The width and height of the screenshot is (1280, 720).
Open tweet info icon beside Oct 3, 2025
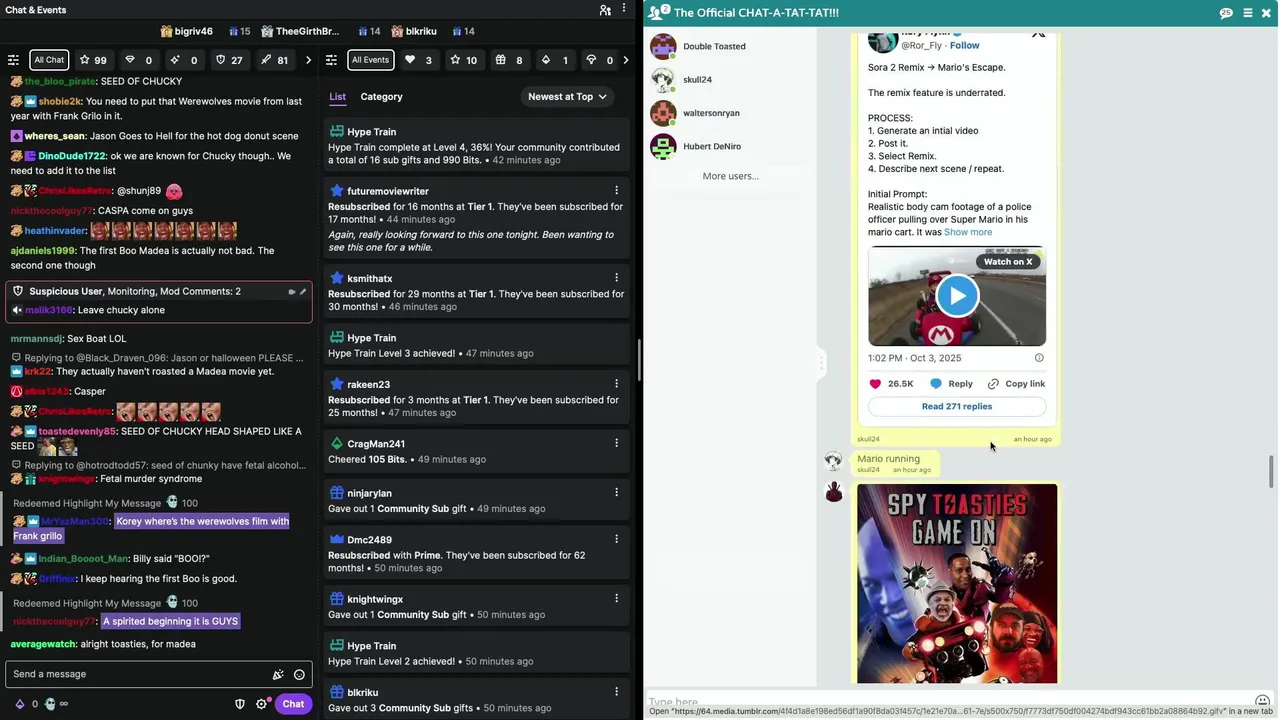tap(1039, 358)
